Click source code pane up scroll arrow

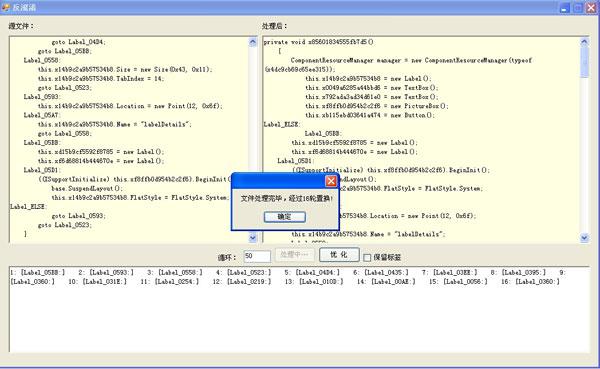tap(253, 42)
